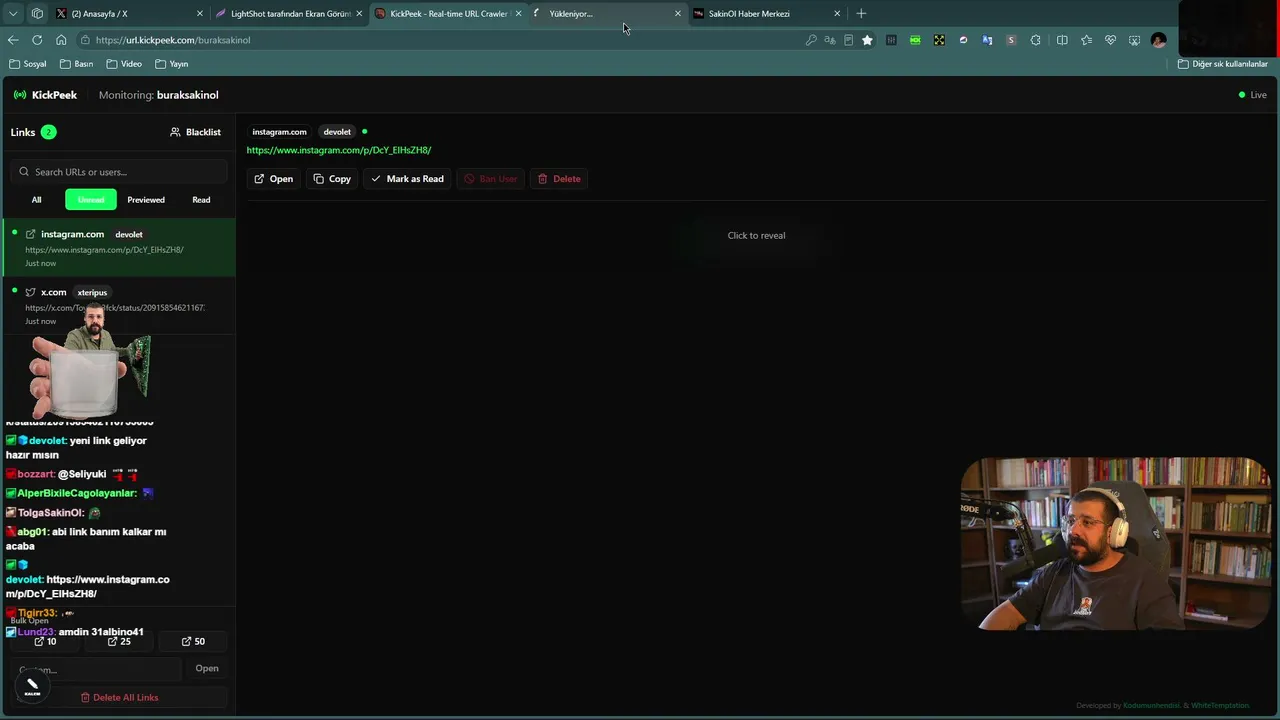Open the Basın bookmarks folder

(x=76, y=64)
